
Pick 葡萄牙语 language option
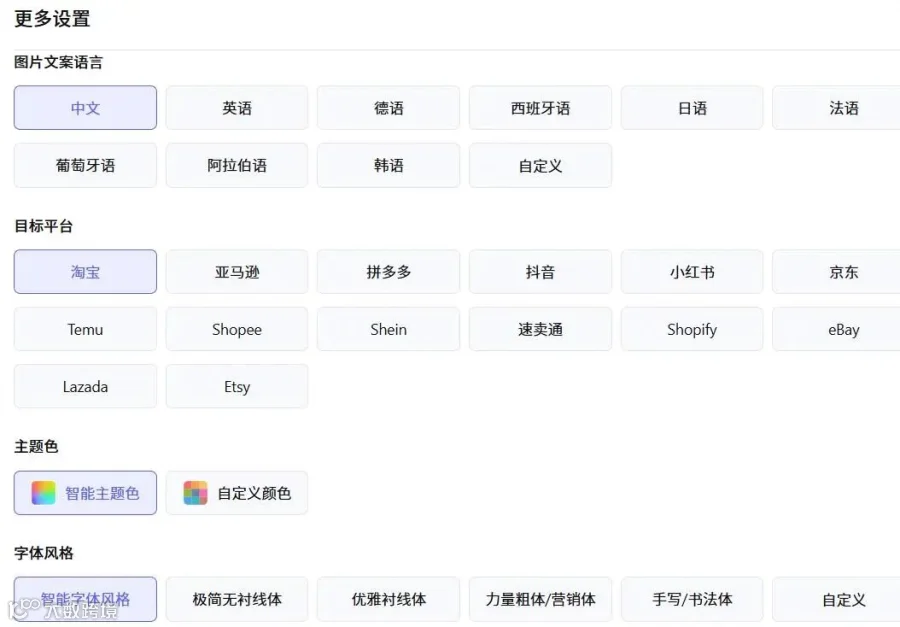click(x=85, y=165)
